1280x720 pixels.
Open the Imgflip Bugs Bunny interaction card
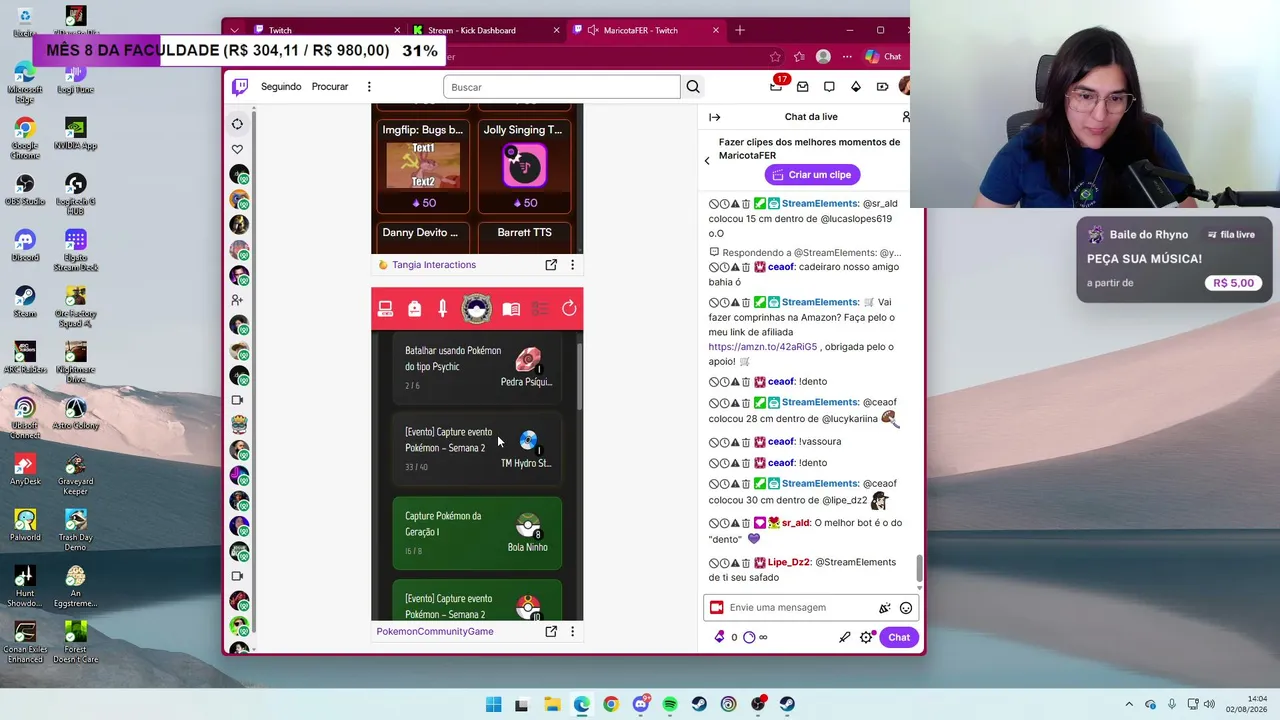(423, 167)
